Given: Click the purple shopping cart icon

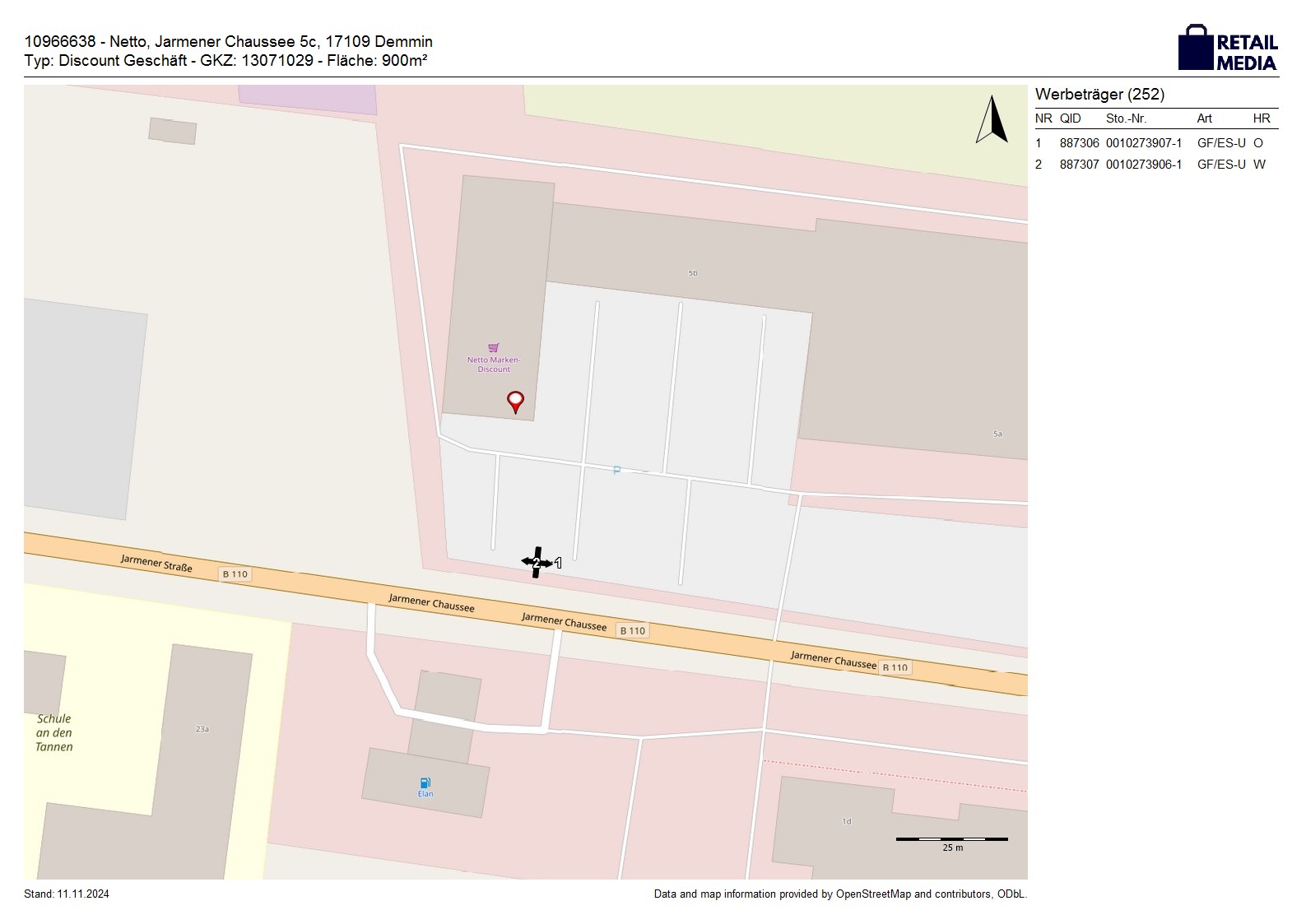Looking at the screenshot, I should point(494,348).
